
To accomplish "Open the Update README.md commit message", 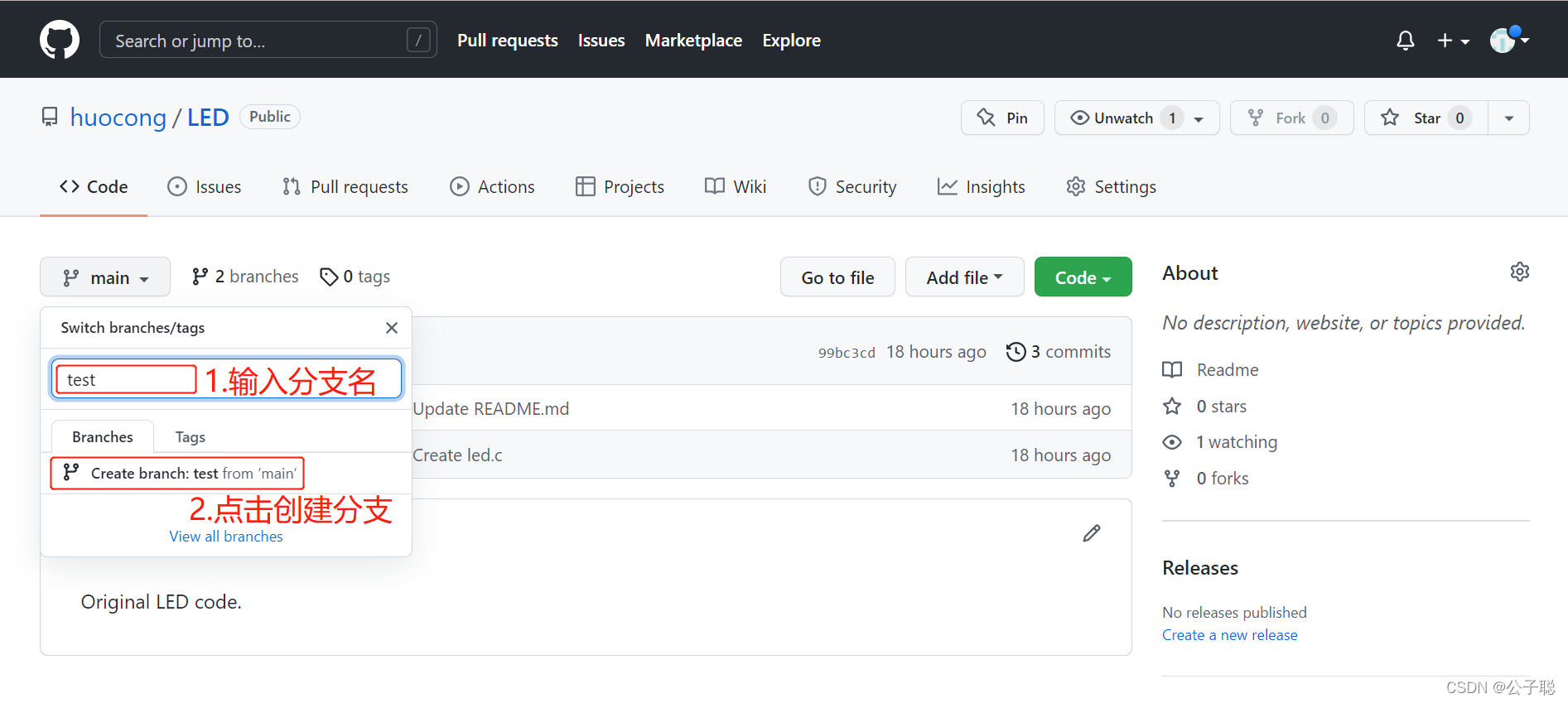I will coord(490,409).
